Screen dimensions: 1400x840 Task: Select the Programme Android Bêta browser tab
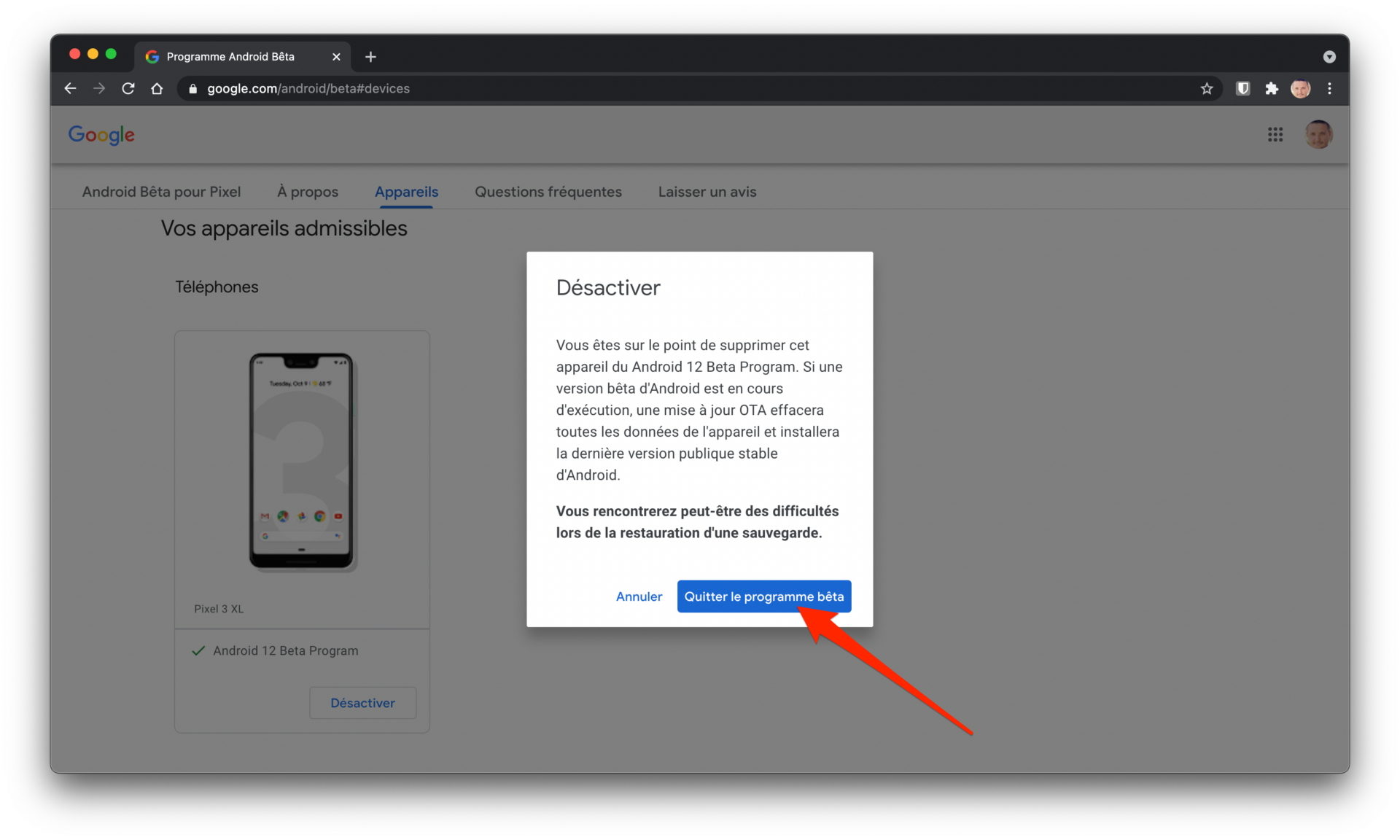242,57
